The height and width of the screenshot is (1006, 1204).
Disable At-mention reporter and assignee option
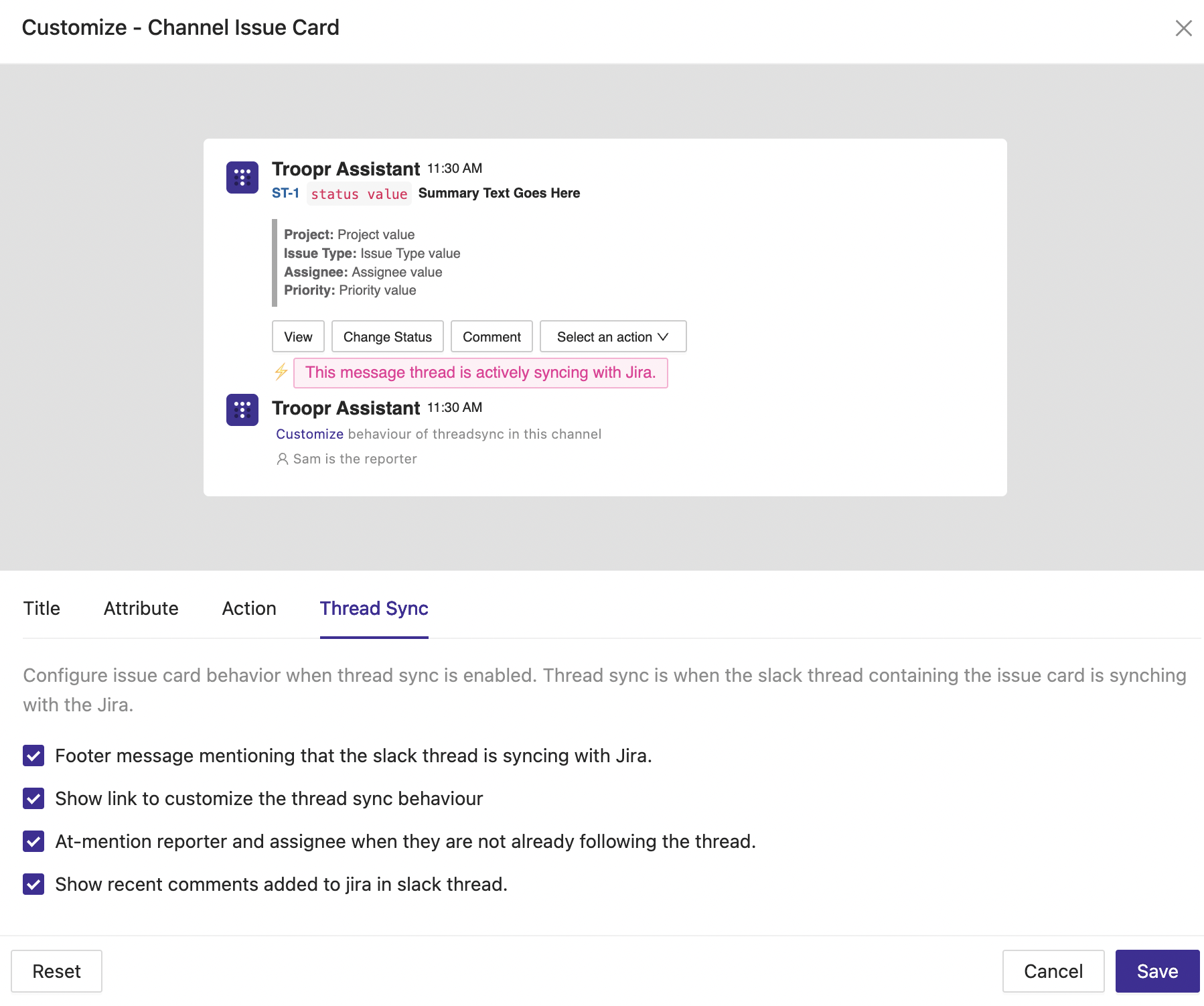33,841
